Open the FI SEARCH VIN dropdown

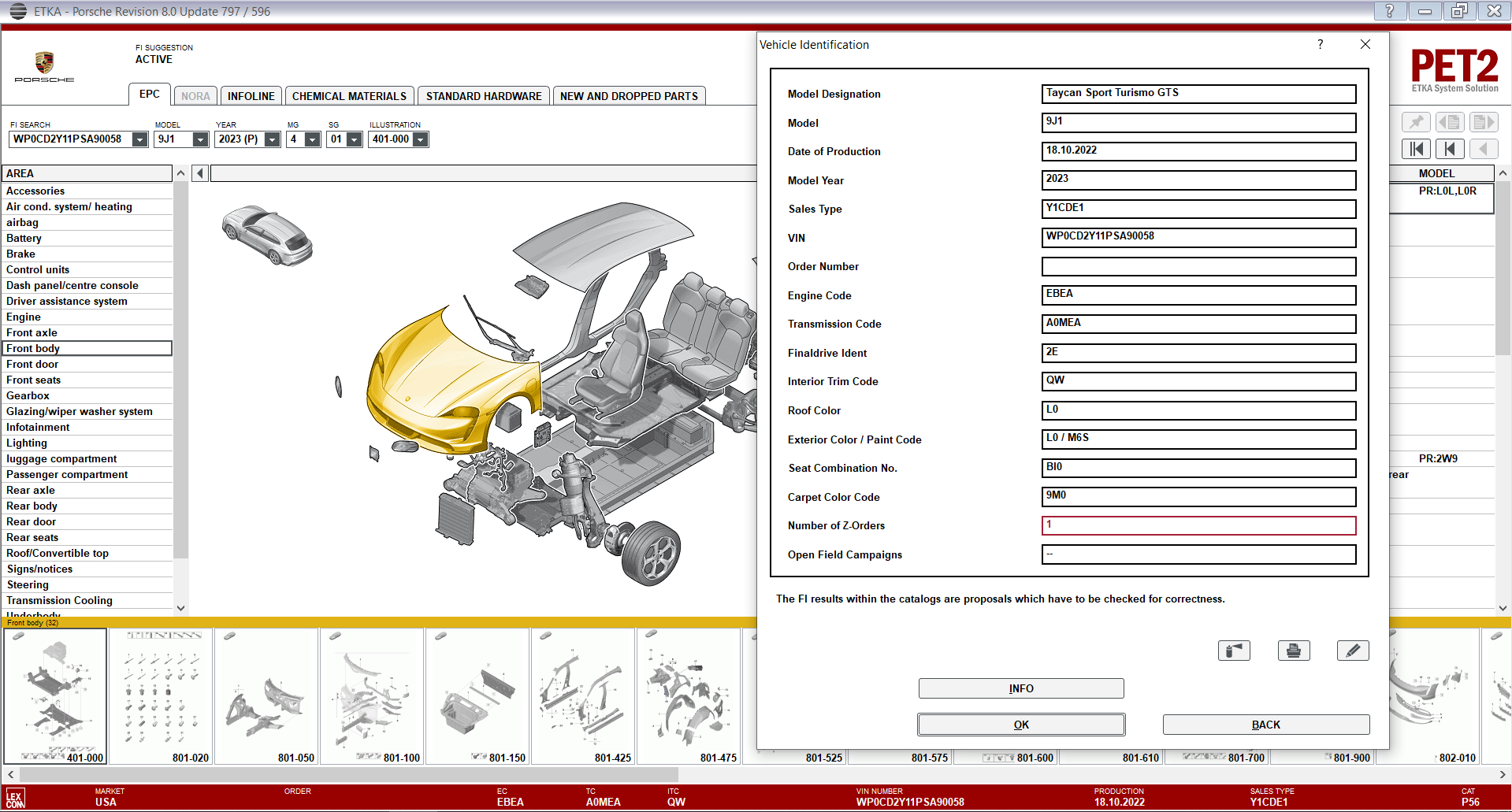click(x=139, y=139)
